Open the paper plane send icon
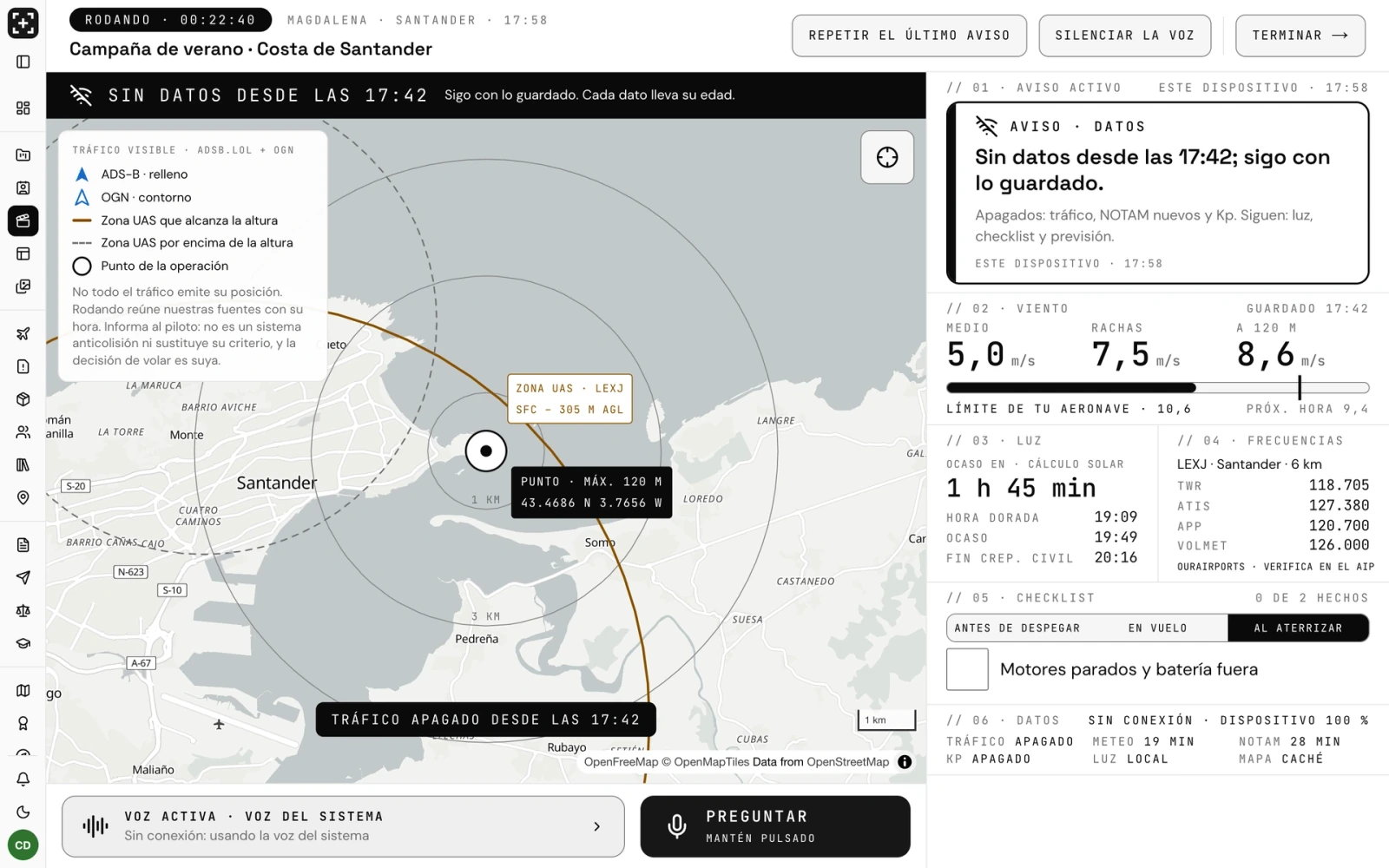This screenshot has width=1389, height=868. click(23, 578)
